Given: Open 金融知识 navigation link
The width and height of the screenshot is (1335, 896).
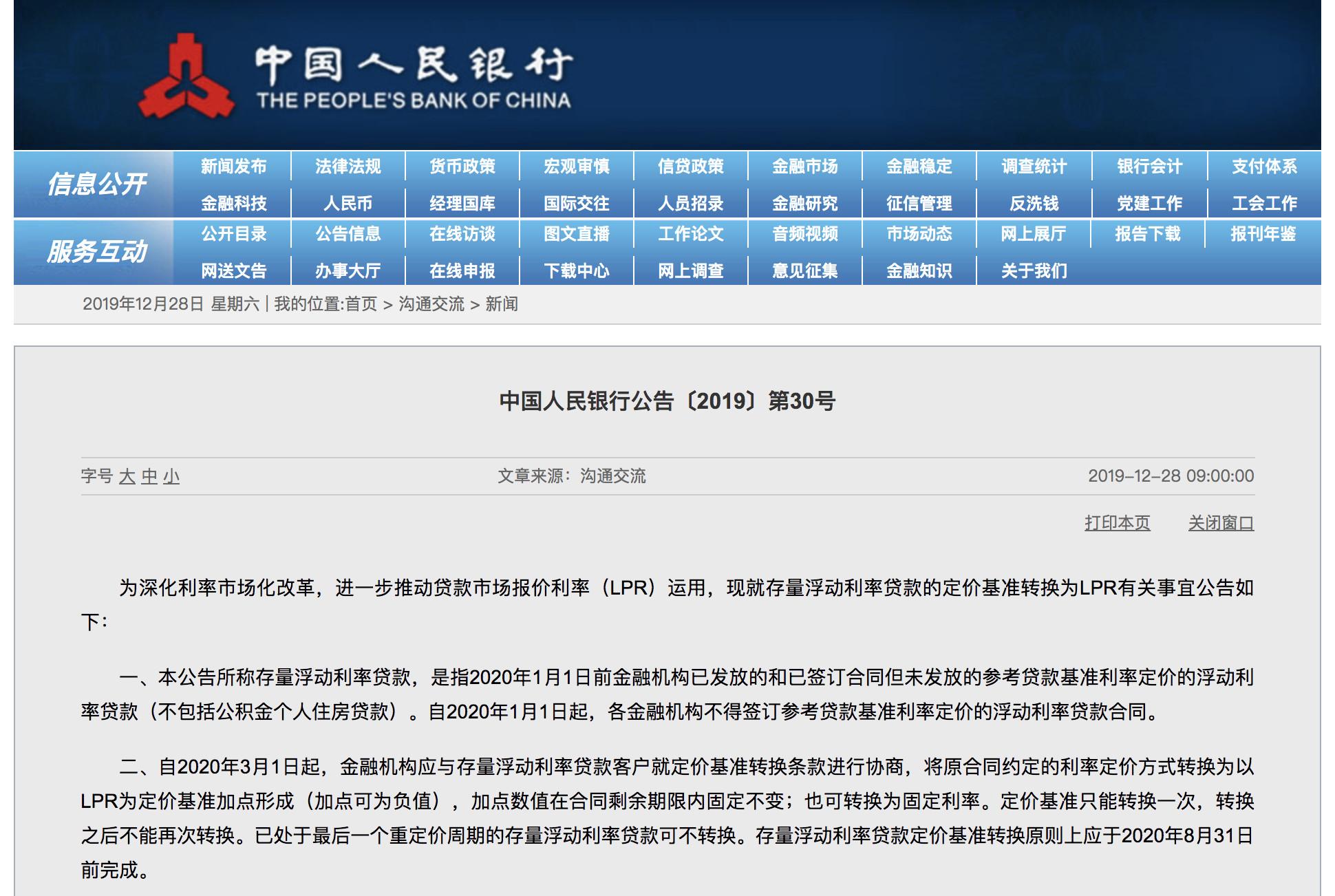Looking at the screenshot, I should click(919, 271).
